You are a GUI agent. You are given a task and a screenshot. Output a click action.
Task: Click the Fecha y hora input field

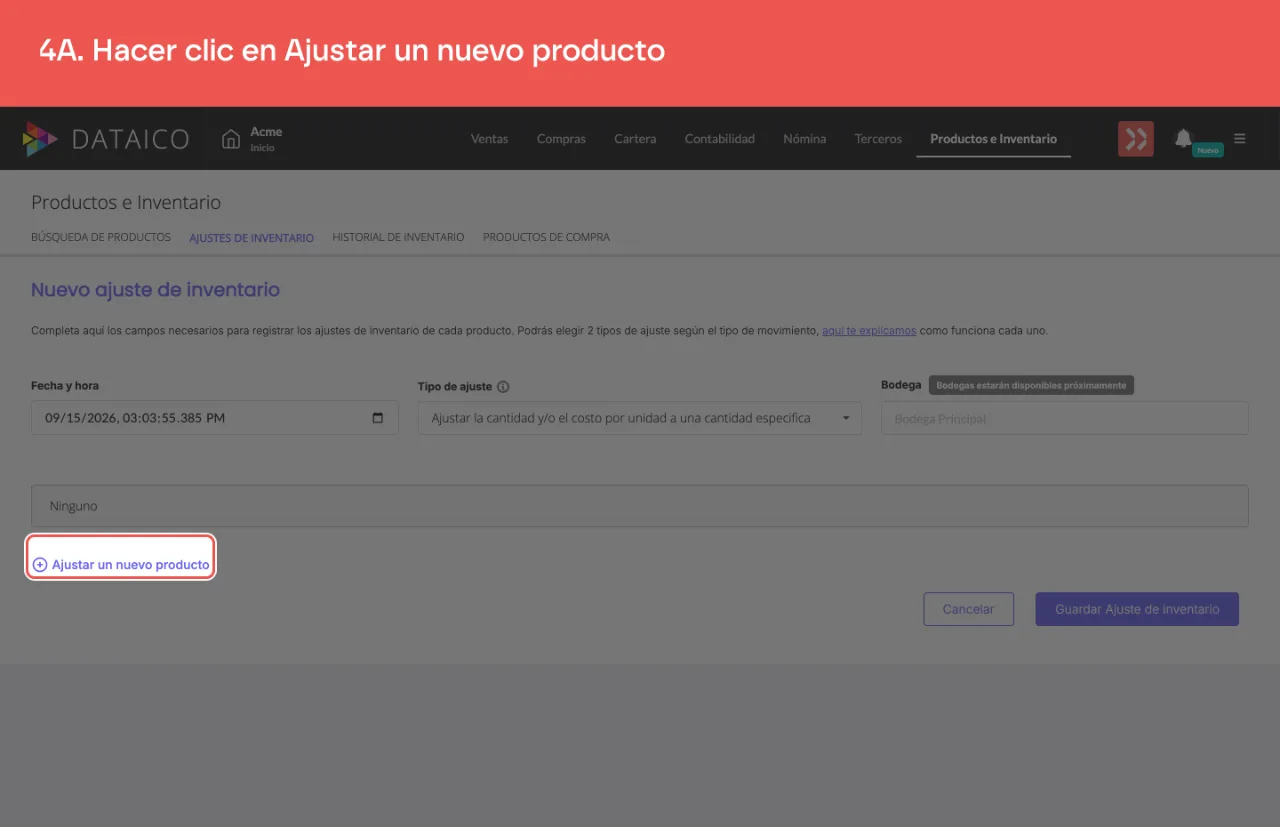(215, 418)
